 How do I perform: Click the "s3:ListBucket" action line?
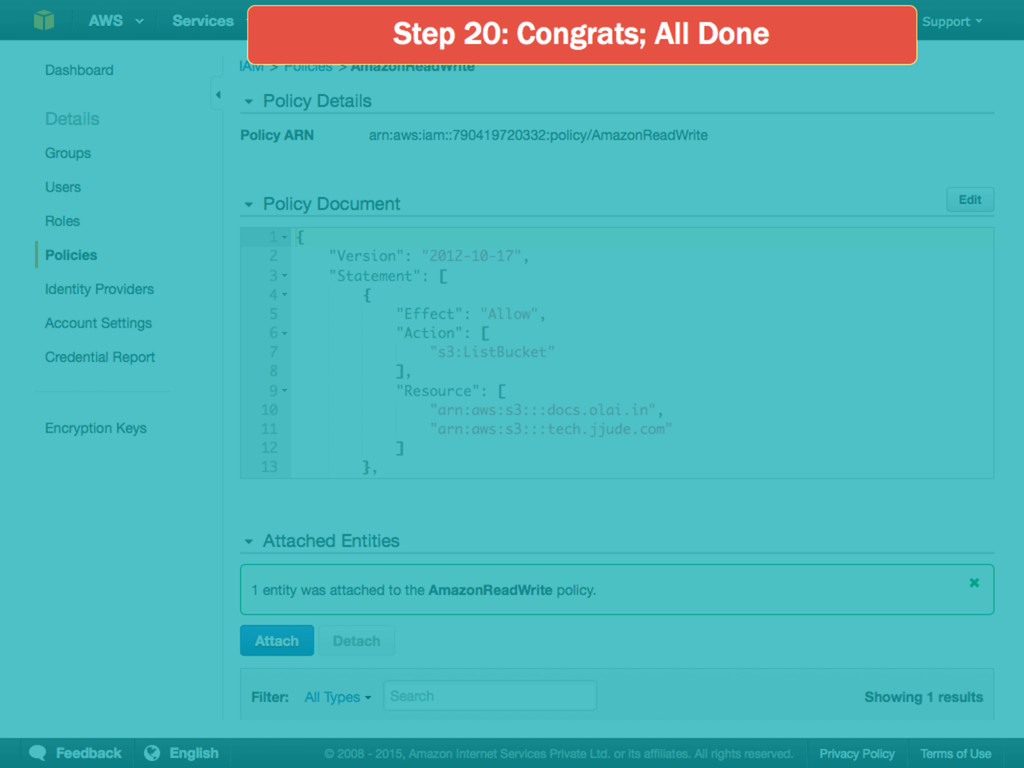[x=492, y=352]
